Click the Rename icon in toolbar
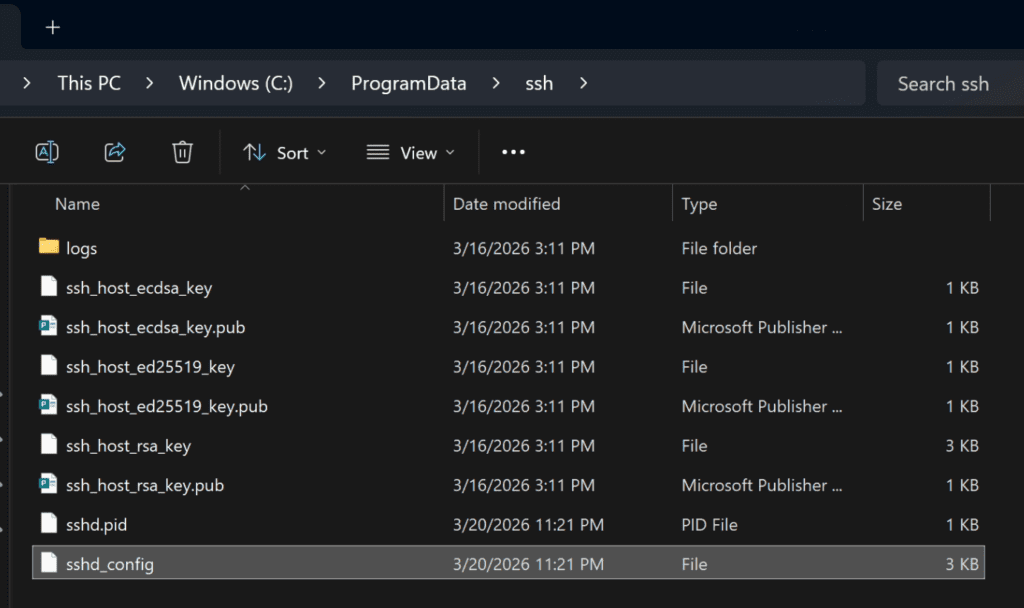This screenshot has height=608, width=1024. 47,152
